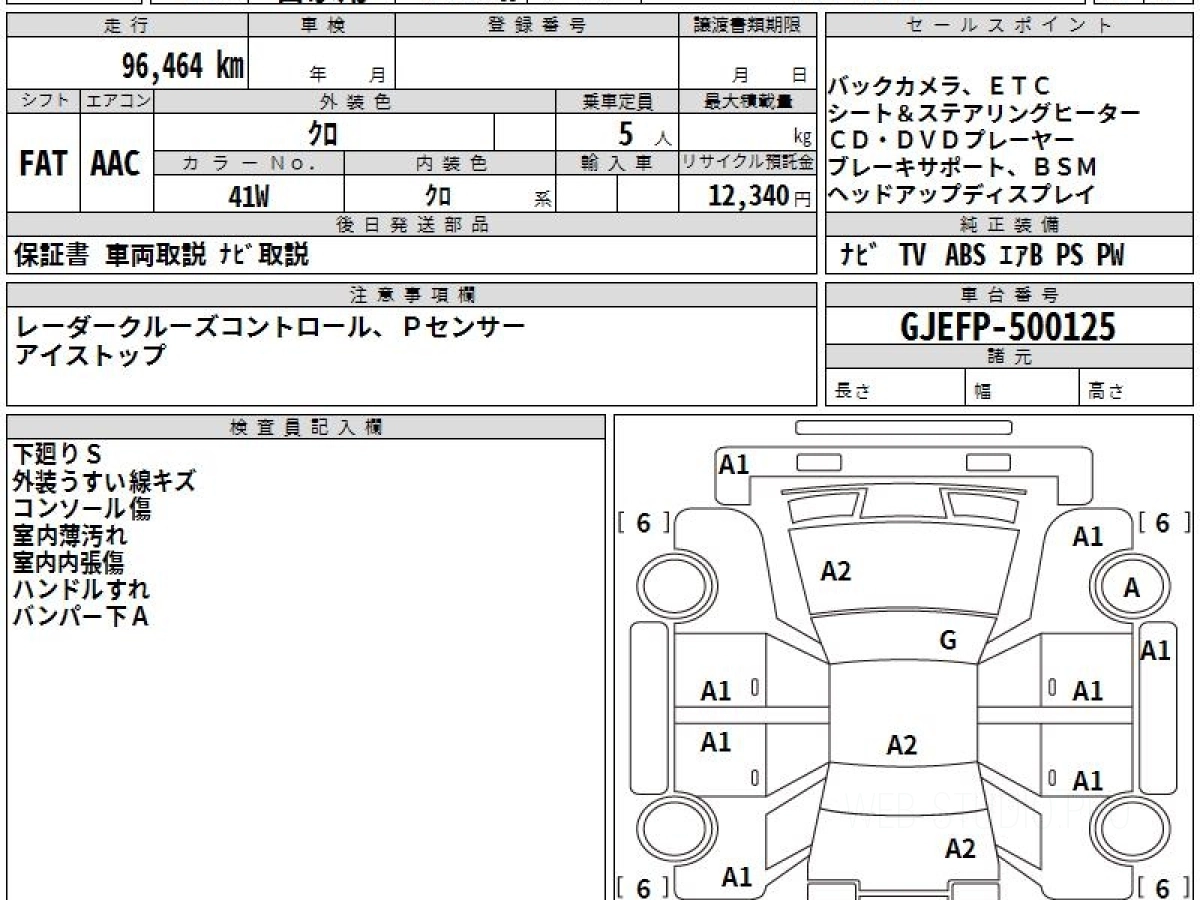Click the G mark on the windshield
The image size is (1200, 900).
point(948,641)
